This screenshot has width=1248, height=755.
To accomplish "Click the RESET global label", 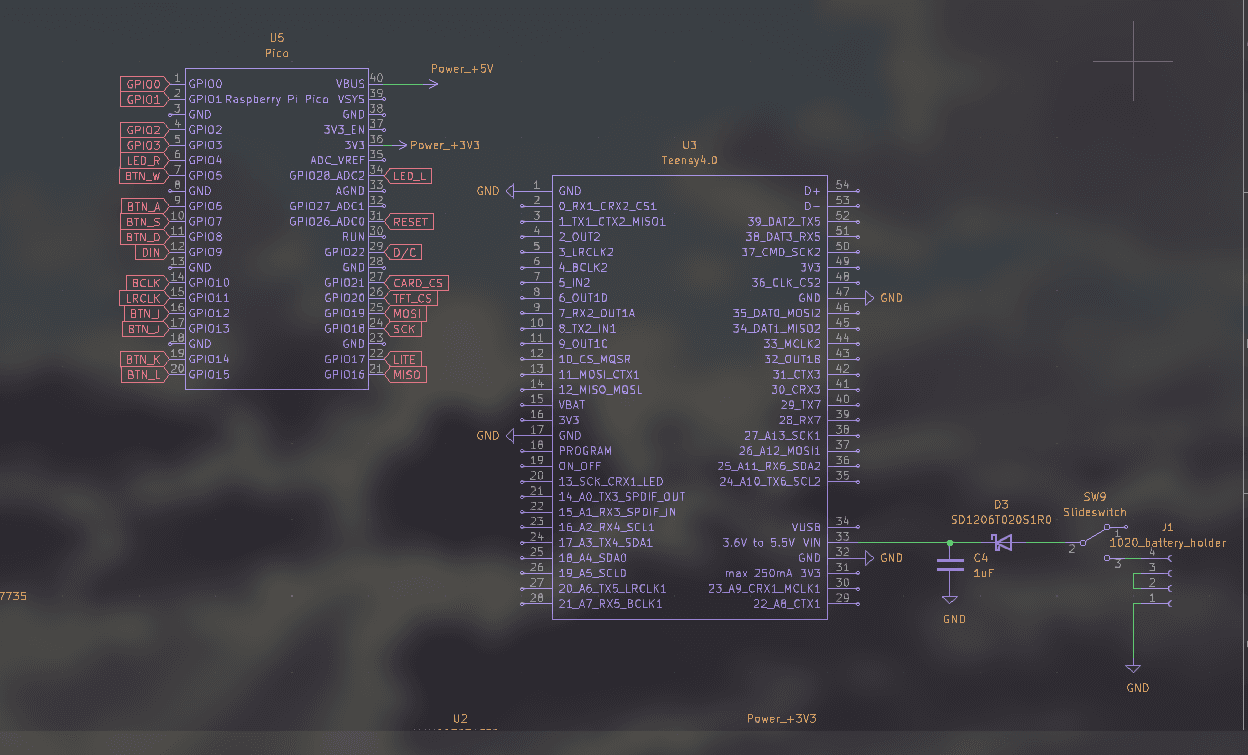I will [x=410, y=222].
